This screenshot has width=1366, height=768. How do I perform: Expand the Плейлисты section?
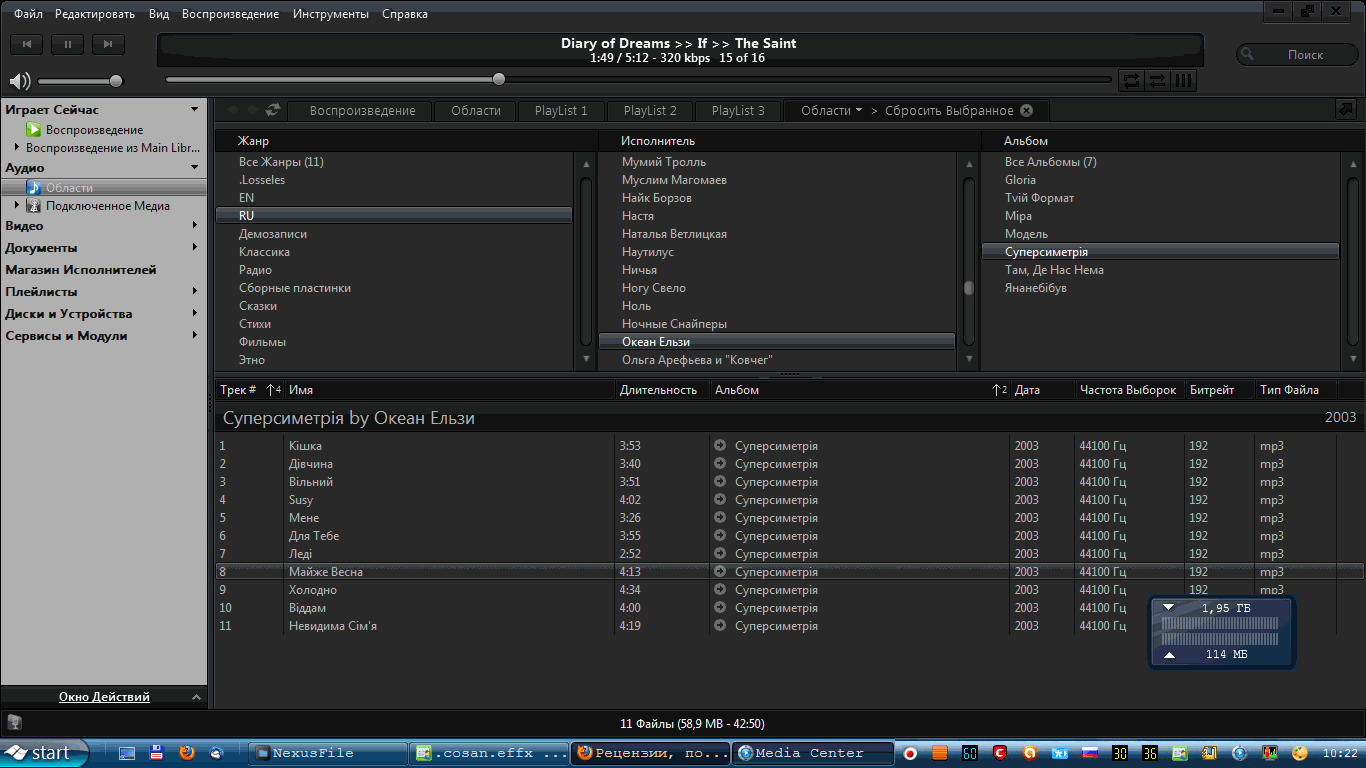pos(195,292)
